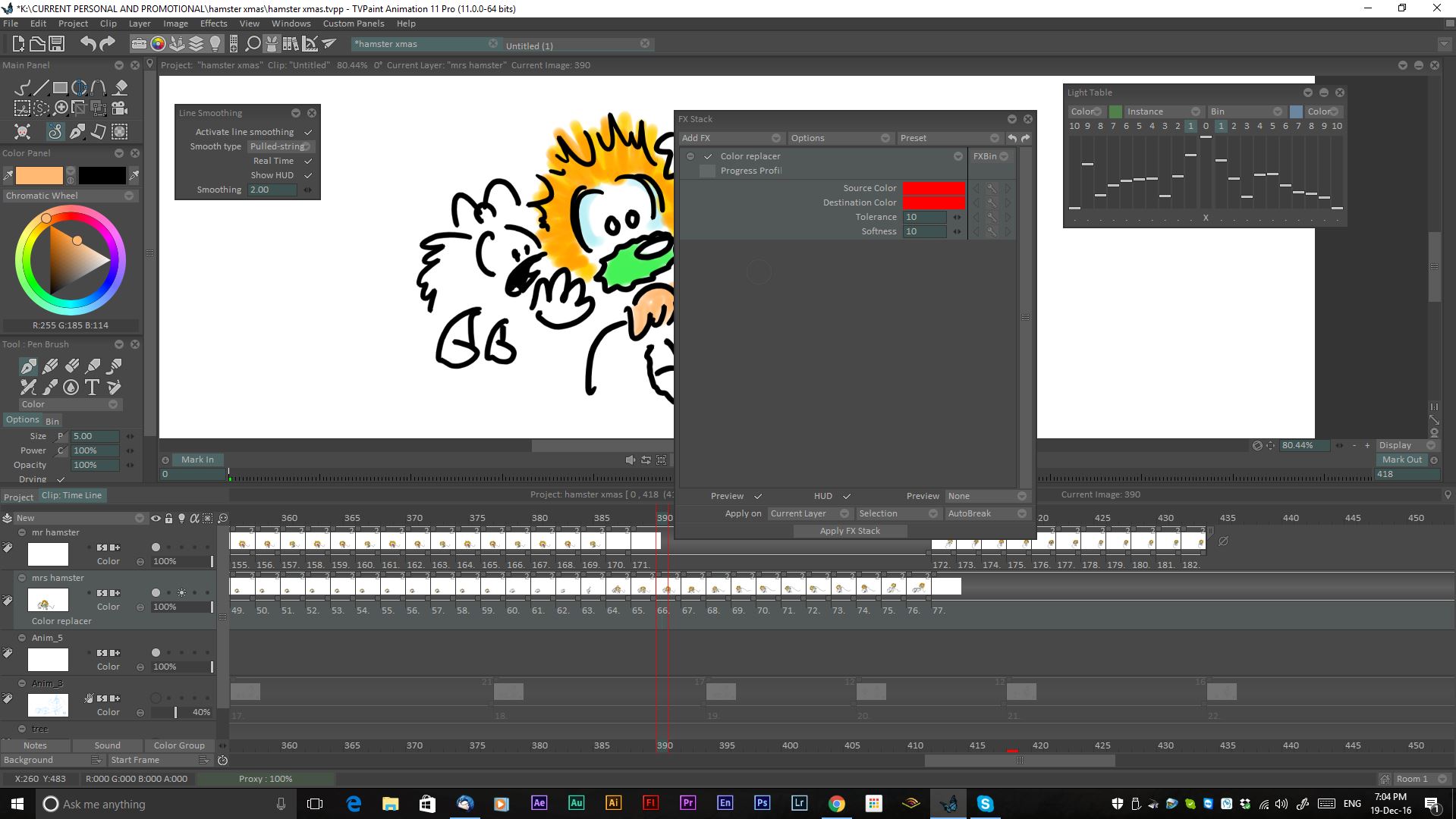This screenshot has width=1456, height=819.
Task: Open the Layer menu
Action: pos(140,24)
